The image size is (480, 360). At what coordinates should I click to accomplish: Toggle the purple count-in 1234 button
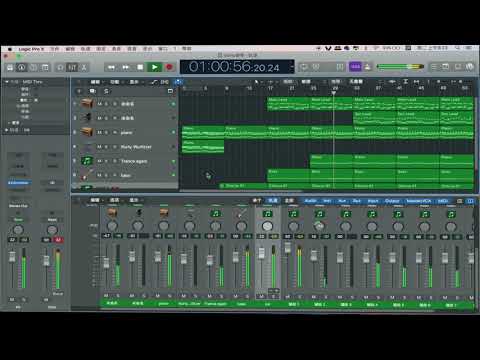(x=355, y=67)
